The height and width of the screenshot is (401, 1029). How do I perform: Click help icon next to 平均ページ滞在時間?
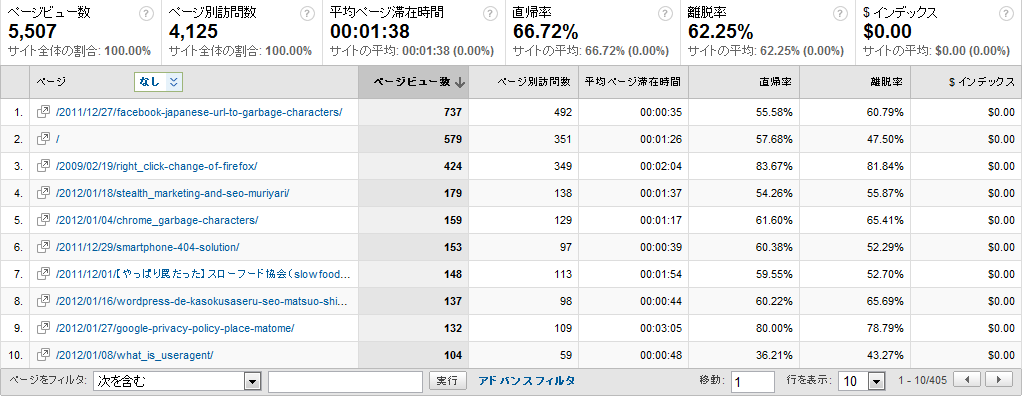click(x=489, y=14)
